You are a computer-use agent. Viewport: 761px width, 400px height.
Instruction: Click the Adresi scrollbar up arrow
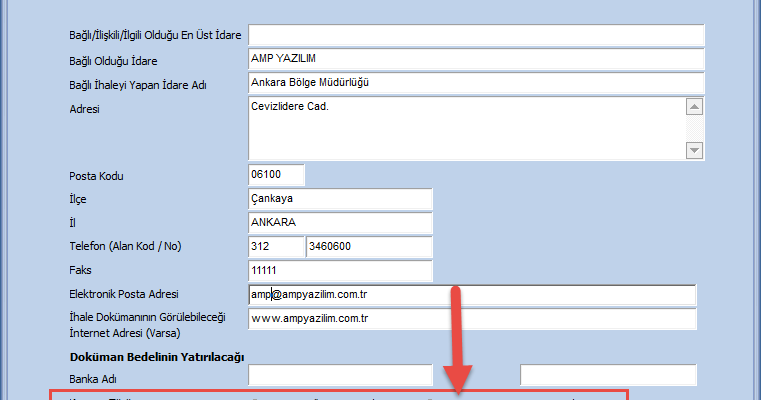pos(695,106)
